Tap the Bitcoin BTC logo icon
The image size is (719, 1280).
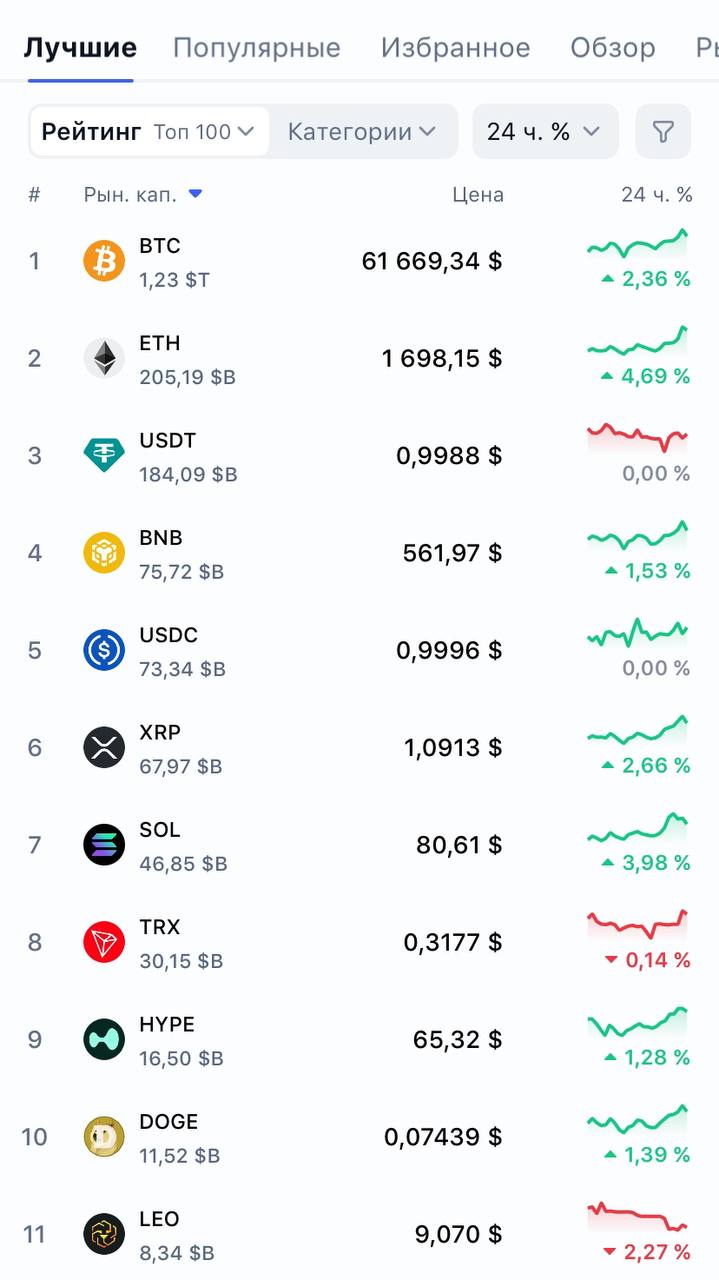click(104, 261)
